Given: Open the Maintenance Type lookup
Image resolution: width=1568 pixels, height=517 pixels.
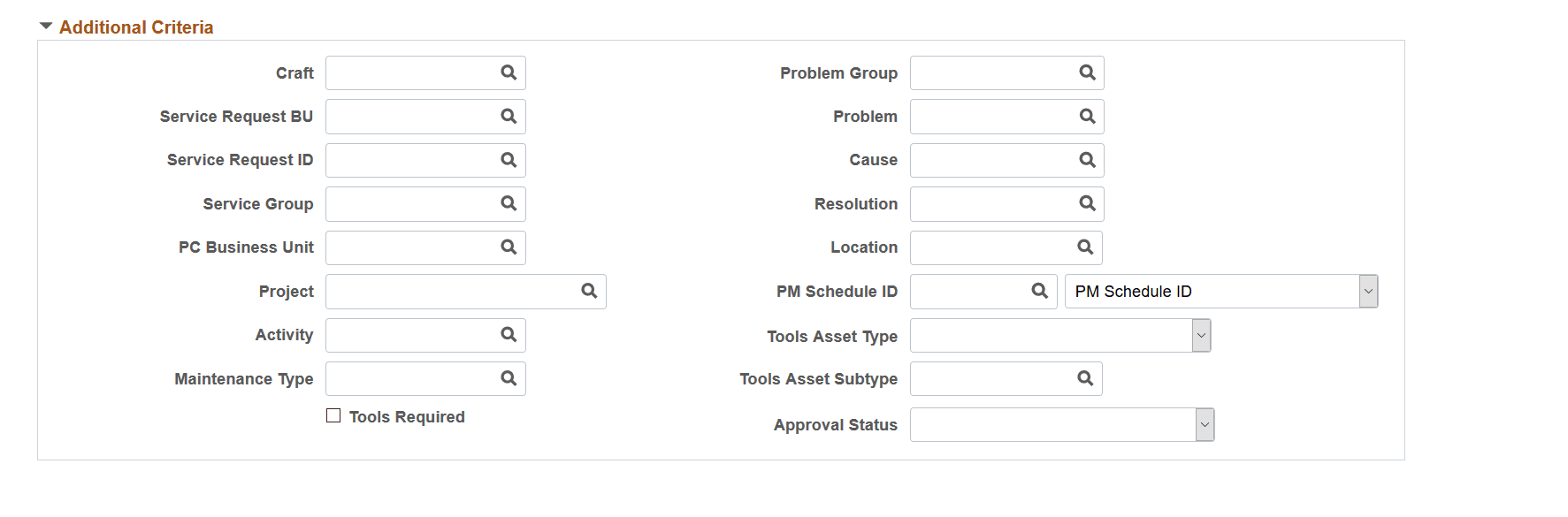Looking at the screenshot, I should 508,378.
